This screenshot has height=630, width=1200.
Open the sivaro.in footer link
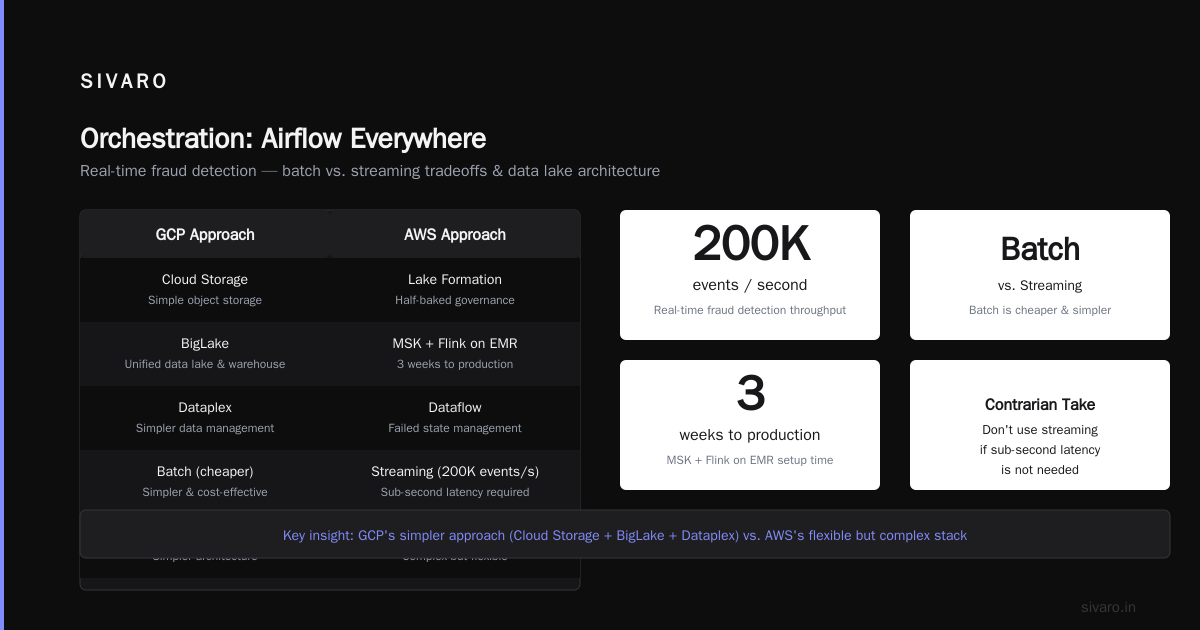1108,607
